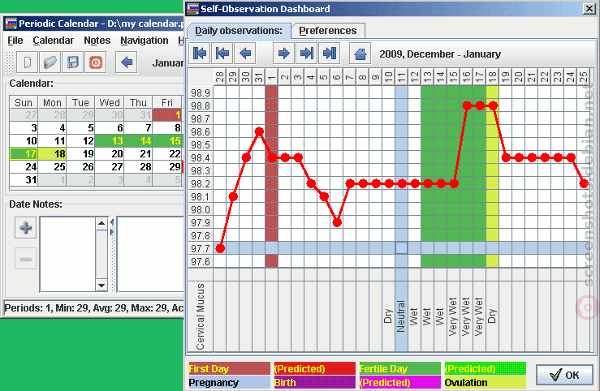Click the Fertile Day green legend swatch

tap(400, 369)
